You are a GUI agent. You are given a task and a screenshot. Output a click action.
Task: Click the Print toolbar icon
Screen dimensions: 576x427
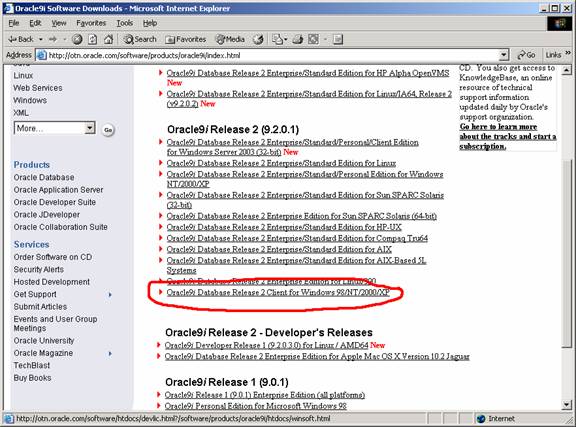coord(298,39)
